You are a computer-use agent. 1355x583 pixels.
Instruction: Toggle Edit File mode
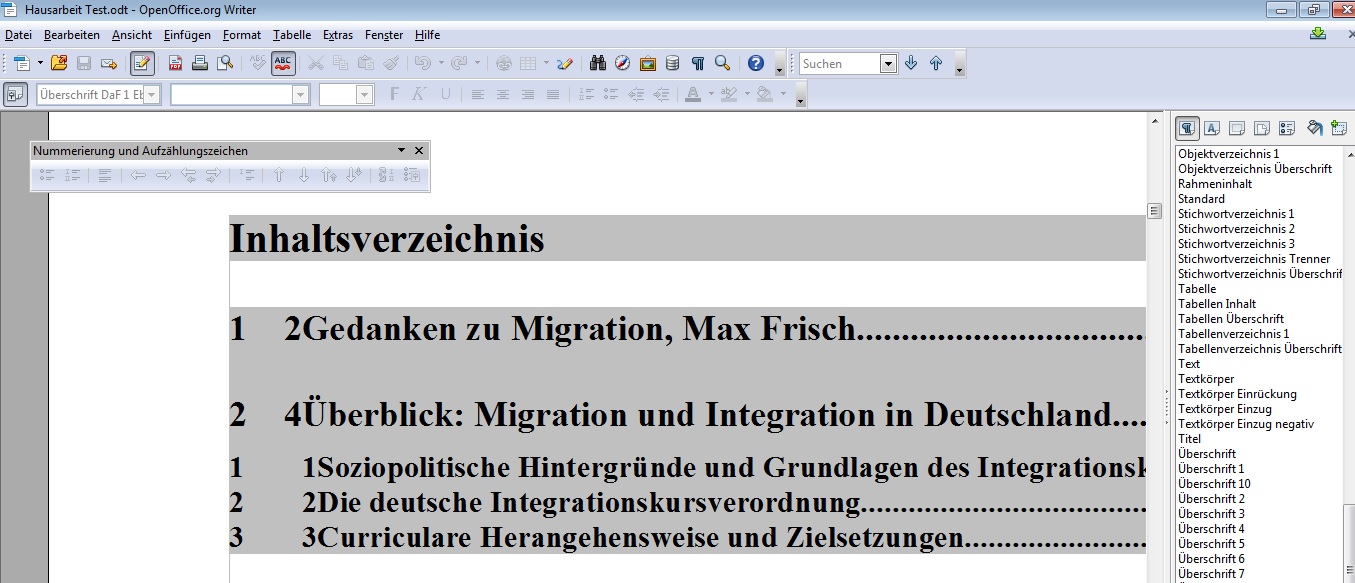pos(143,63)
